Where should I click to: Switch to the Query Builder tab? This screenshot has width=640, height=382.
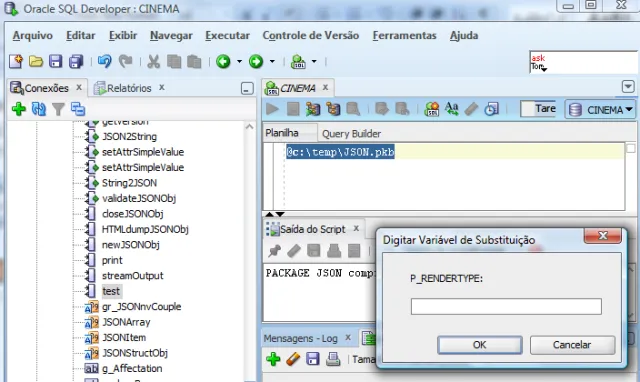pyautogui.click(x=351, y=133)
